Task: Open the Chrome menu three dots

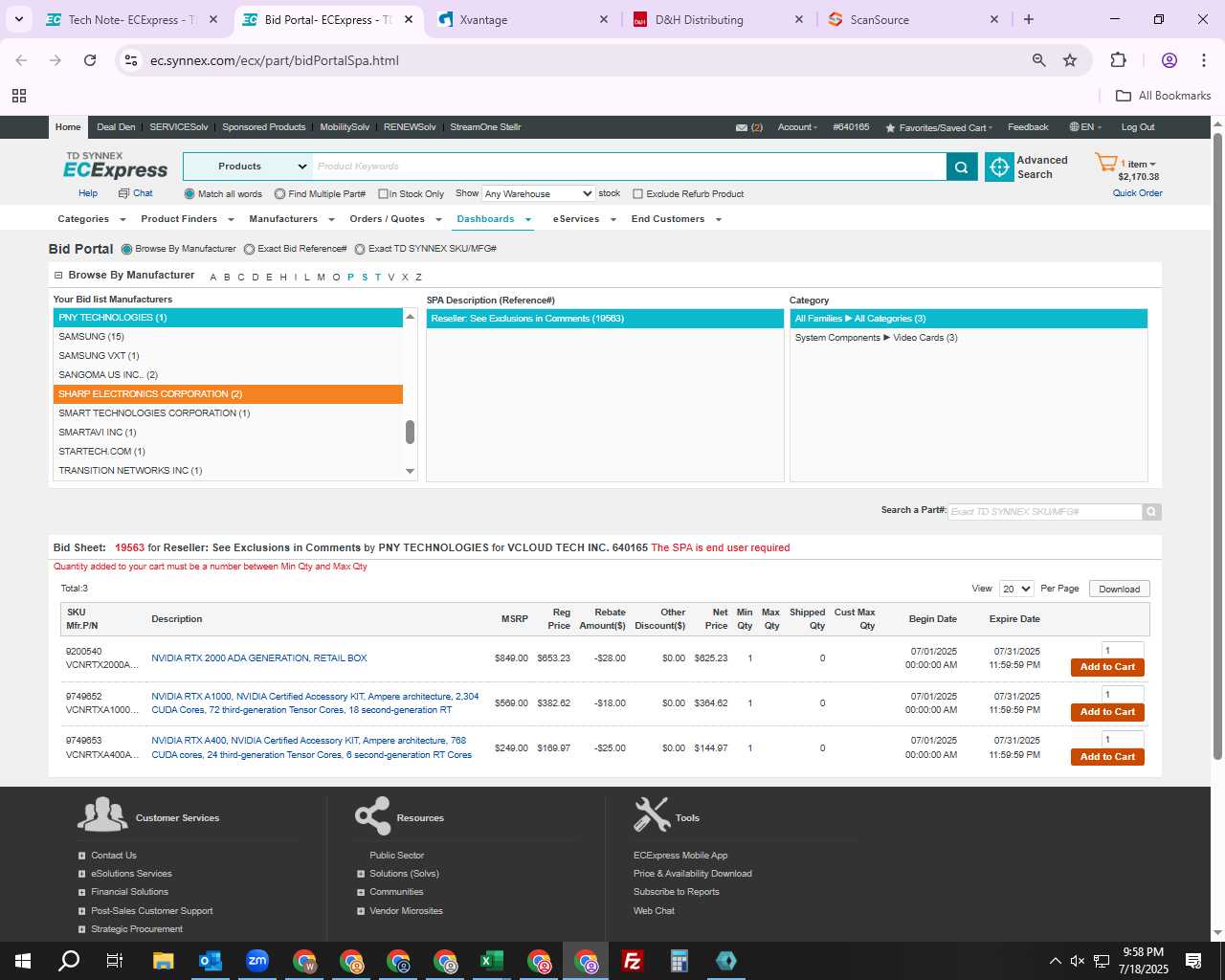Action: pos(1203,60)
